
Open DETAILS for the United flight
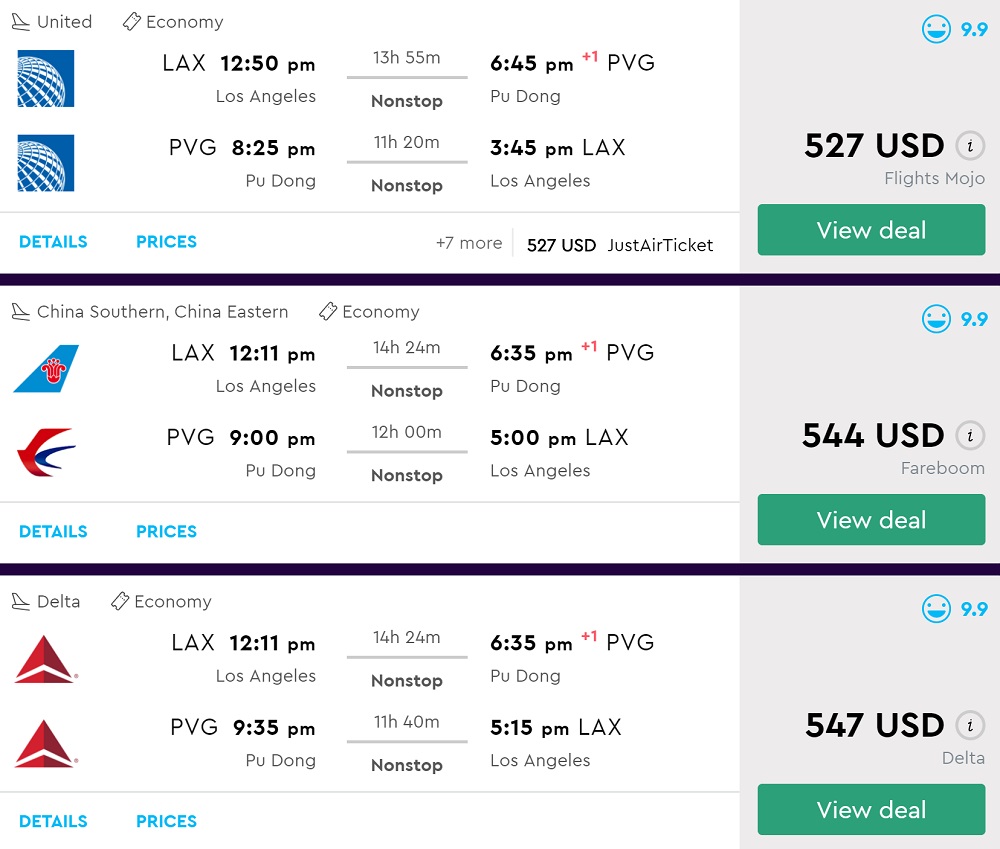53,242
